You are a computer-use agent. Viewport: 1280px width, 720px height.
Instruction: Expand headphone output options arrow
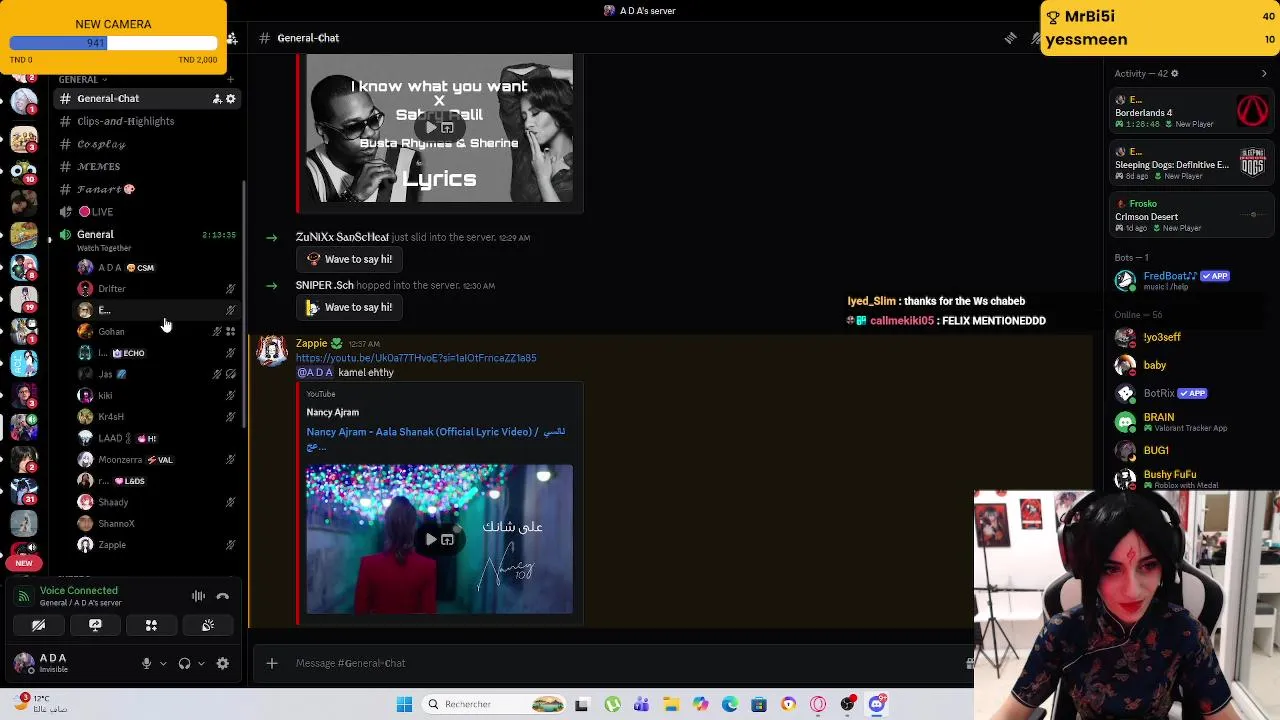coord(201,663)
